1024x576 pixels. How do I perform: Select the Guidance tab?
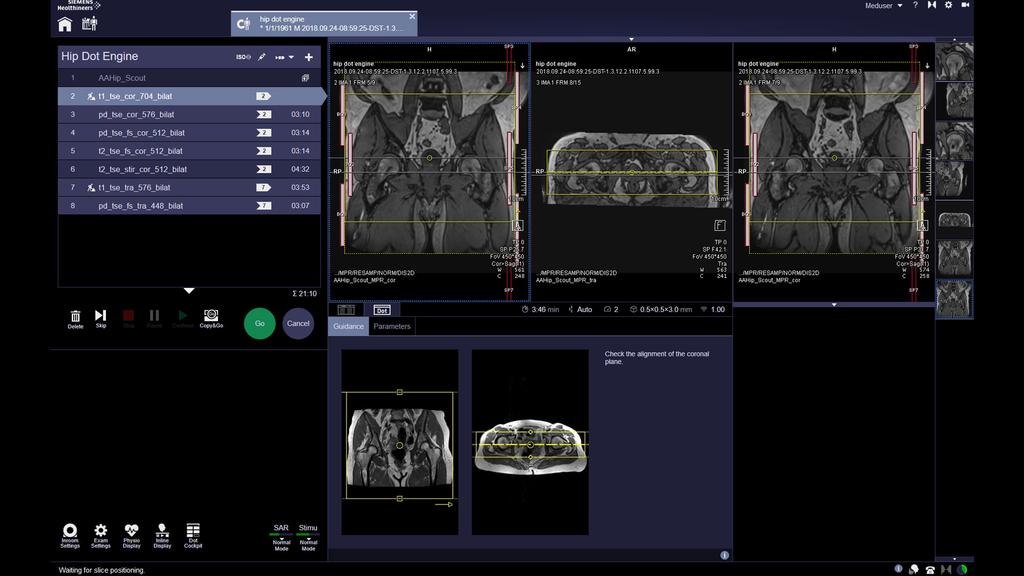[x=349, y=326]
